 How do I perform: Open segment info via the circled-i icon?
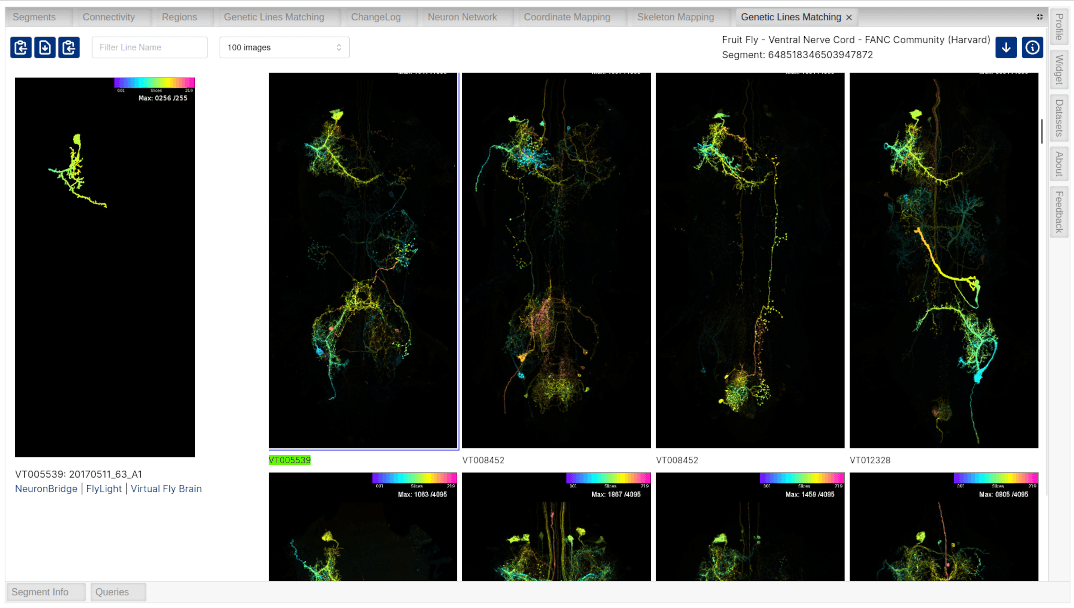[x=1032, y=46]
